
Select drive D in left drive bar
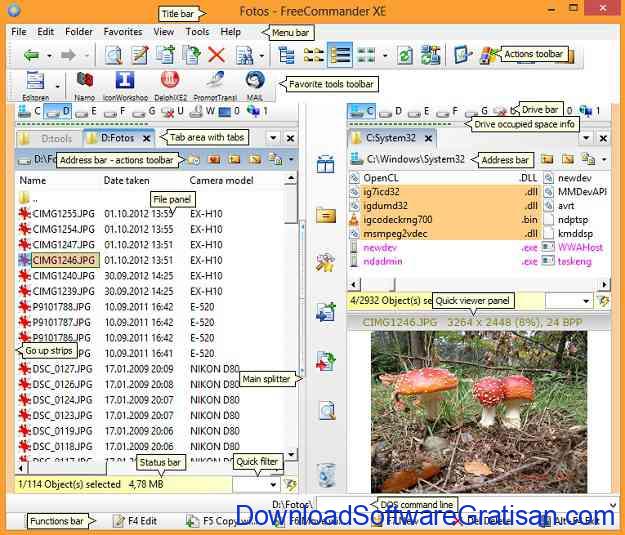point(57,111)
